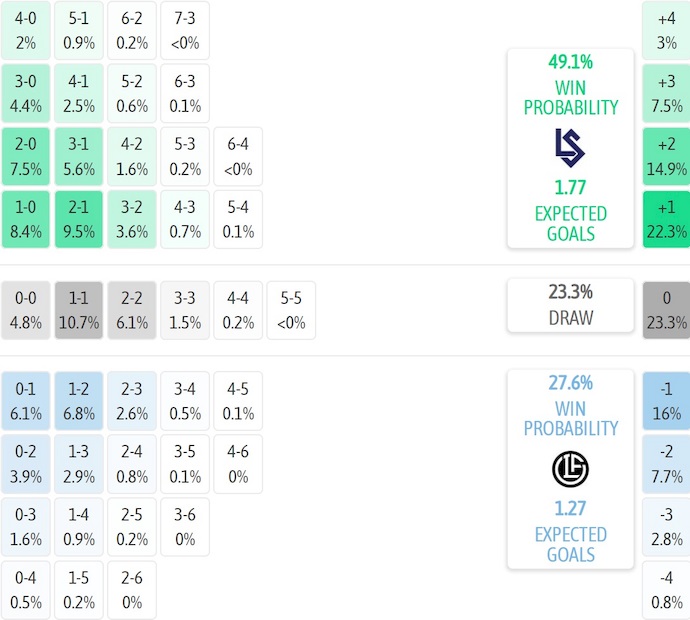Select the 1-1 draw score cell
This screenshot has height=620, width=690.
click(80, 311)
